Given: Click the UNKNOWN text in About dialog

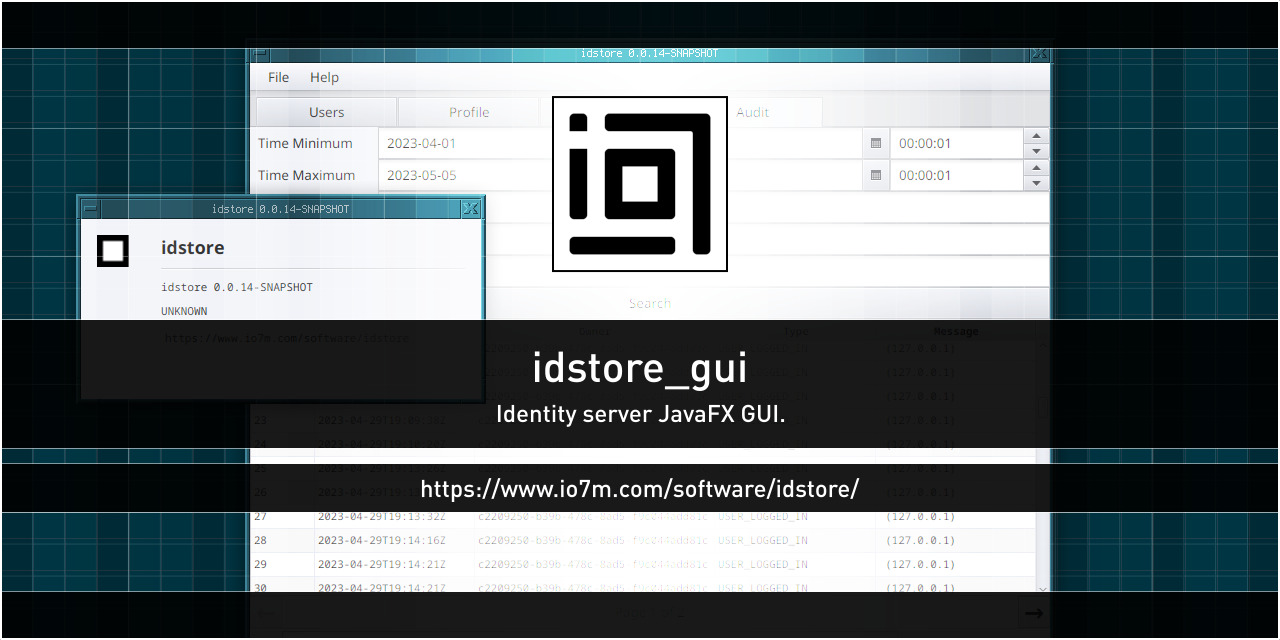Looking at the screenshot, I should point(184,311).
